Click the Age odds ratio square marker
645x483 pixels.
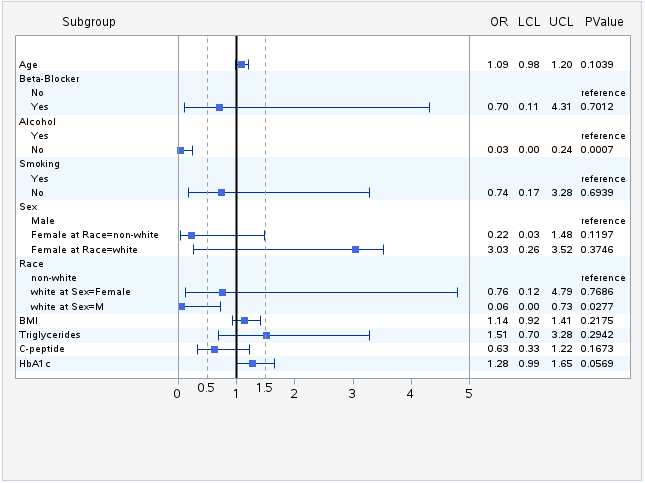[x=241, y=64]
